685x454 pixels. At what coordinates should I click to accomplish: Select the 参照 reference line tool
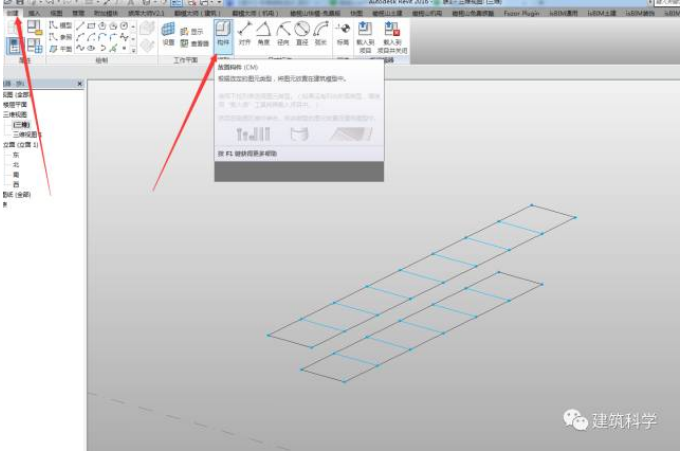[x=61, y=37]
